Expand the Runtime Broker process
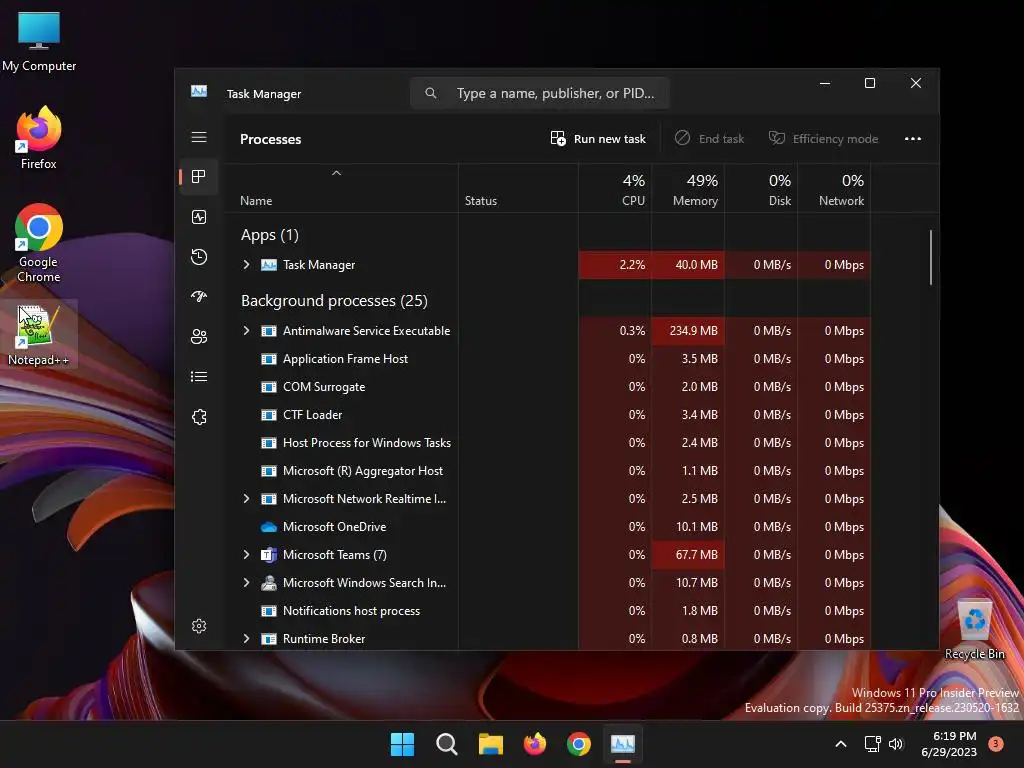Viewport: 1024px width, 768px height. tap(246, 639)
